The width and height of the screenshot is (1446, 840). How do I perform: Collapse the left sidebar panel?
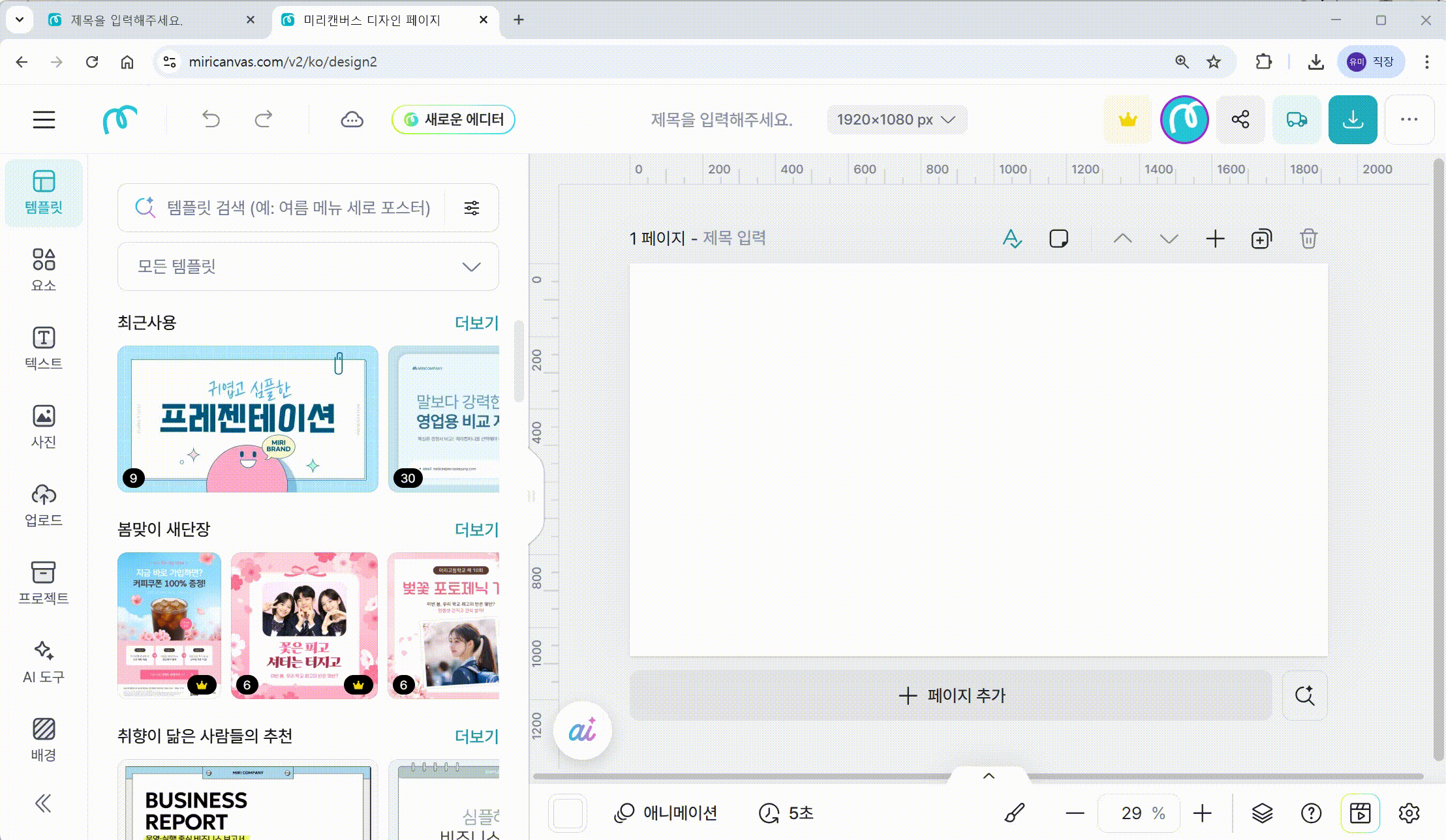(43, 803)
